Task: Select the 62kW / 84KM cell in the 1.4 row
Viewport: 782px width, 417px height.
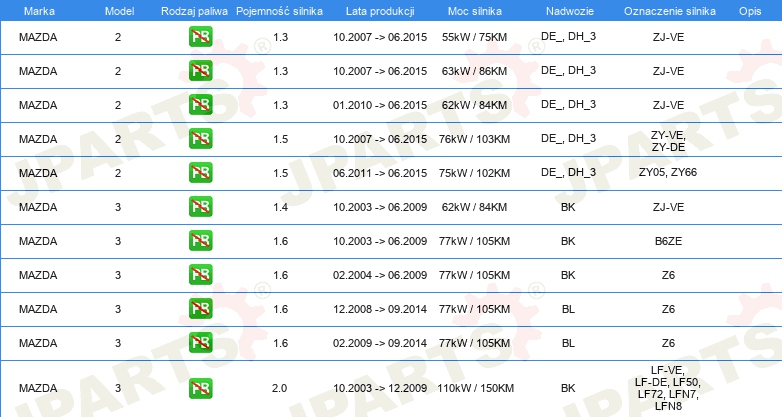Action: click(x=474, y=207)
